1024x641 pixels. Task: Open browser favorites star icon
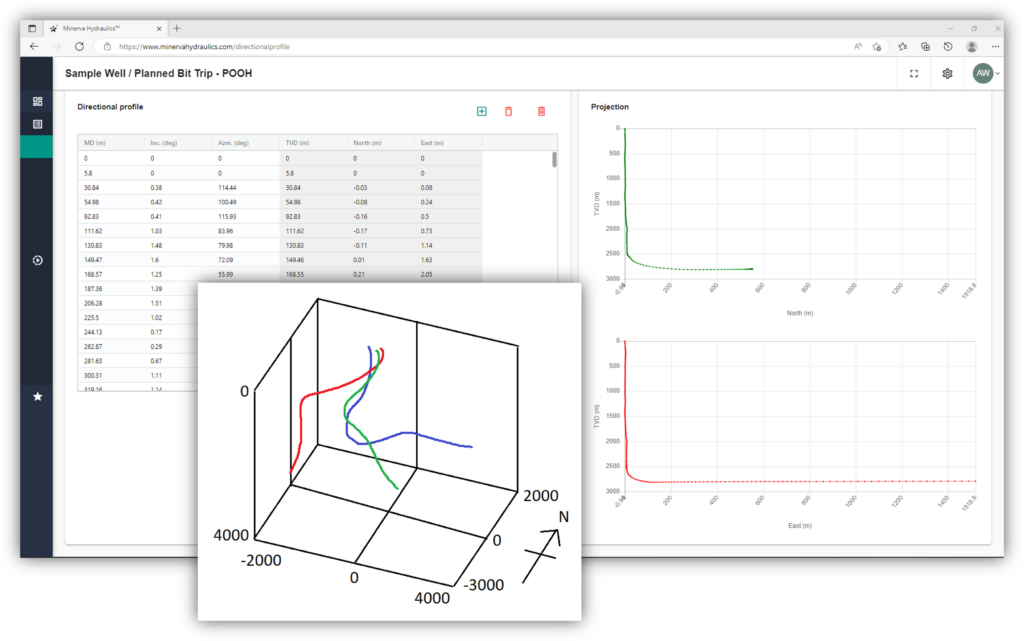[903, 46]
